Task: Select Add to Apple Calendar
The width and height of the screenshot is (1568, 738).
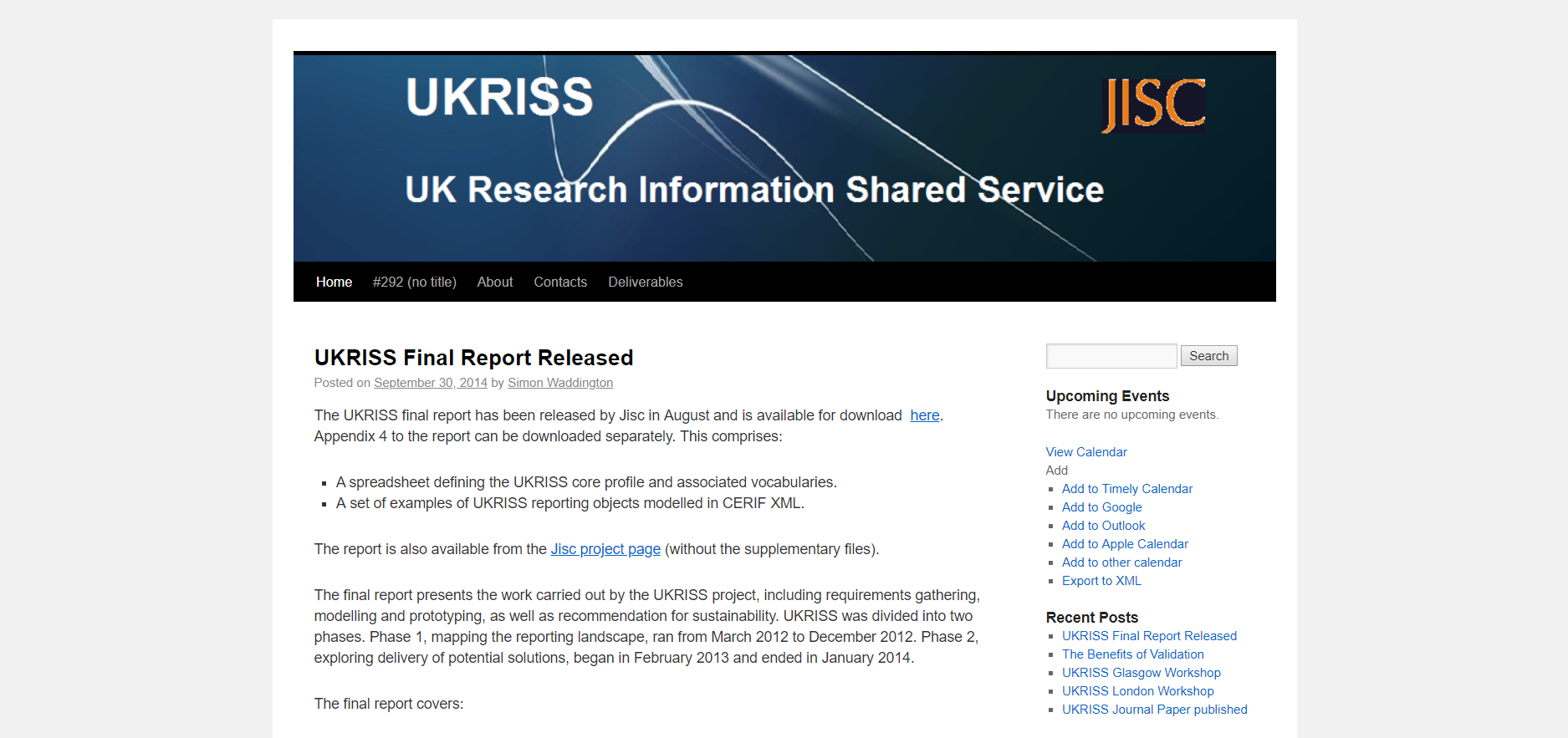Action: click(1125, 544)
